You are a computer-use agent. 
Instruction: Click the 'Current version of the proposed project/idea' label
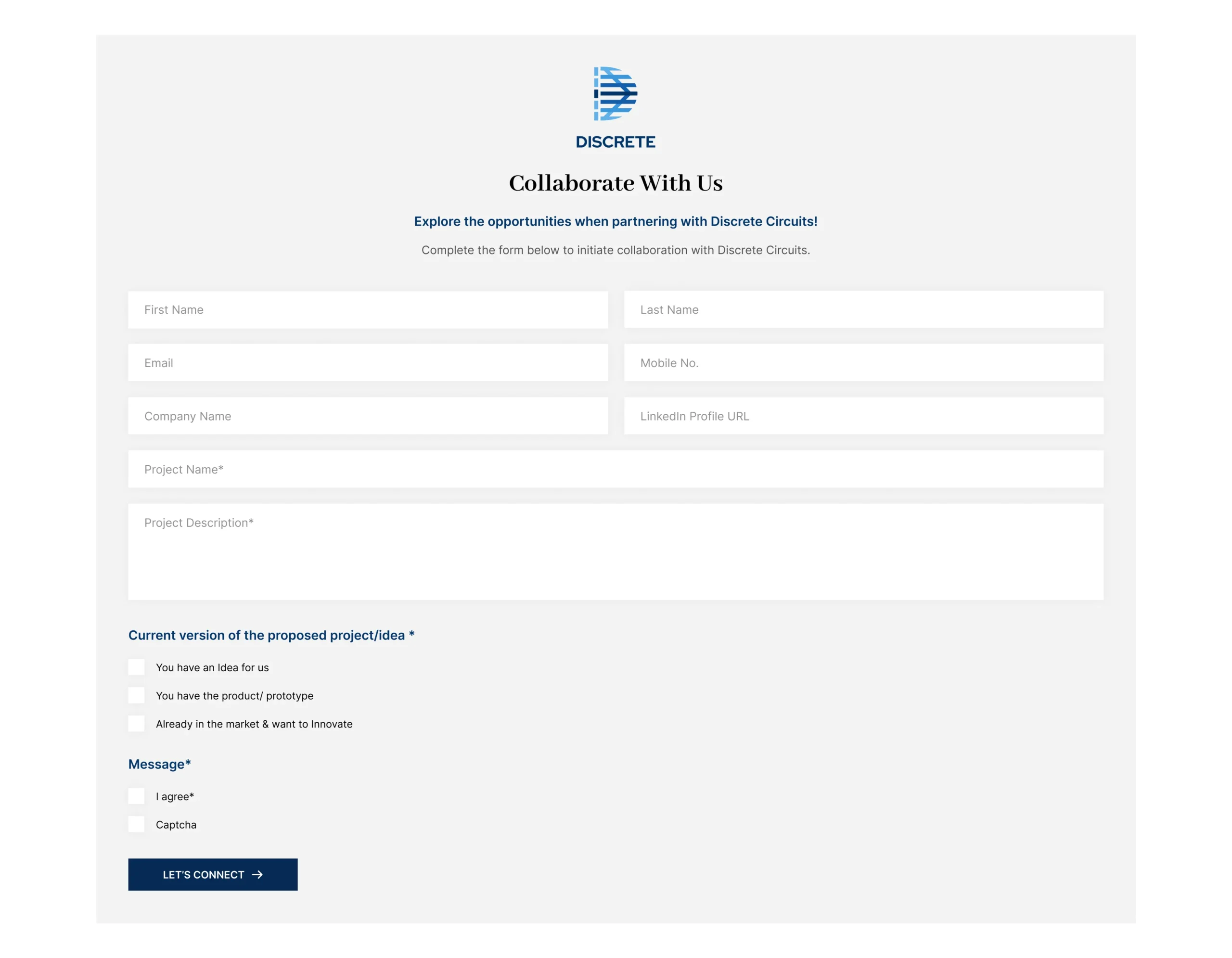click(271, 635)
